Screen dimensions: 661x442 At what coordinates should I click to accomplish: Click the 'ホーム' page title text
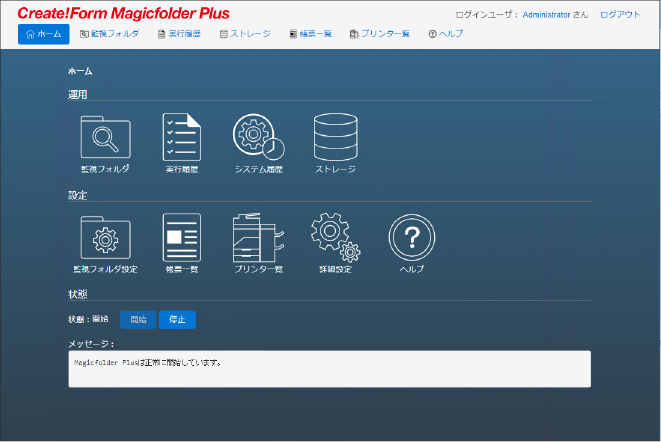[80, 71]
